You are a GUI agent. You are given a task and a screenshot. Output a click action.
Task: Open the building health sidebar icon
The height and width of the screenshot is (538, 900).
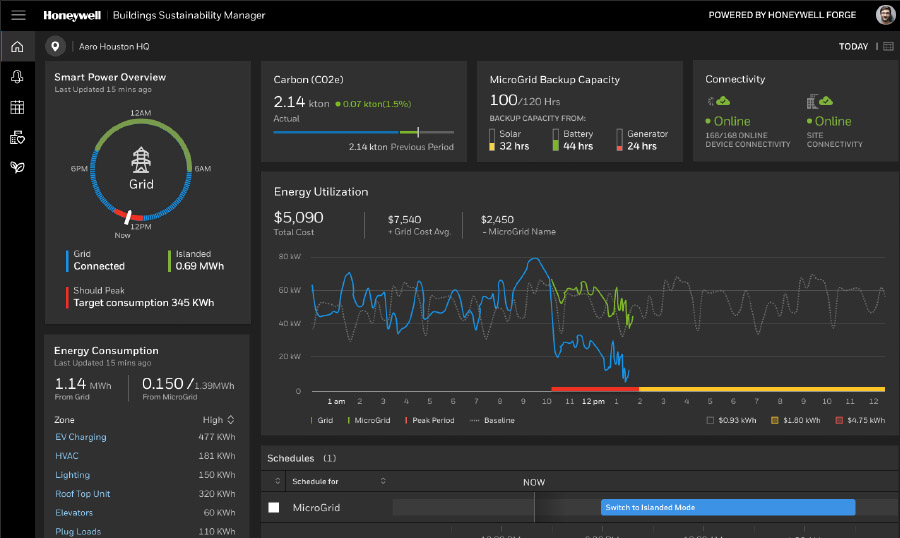[x=17, y=137]
